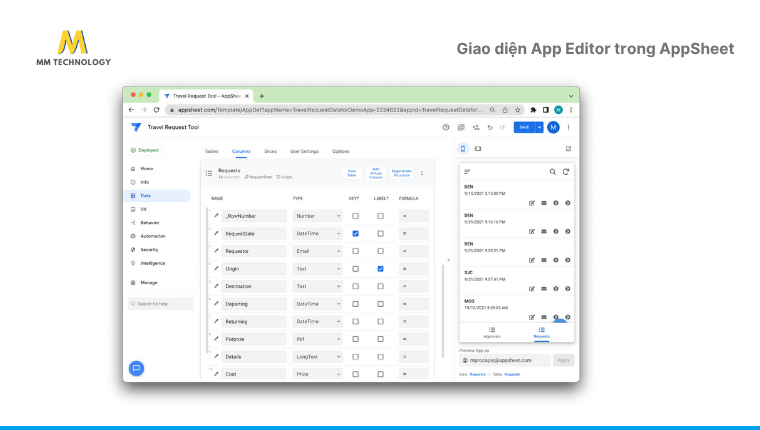Open Email type dropdown for Requestor
The height and width of the screenshot is (430, 760).
pyautogui.click(x=317, y=251)
